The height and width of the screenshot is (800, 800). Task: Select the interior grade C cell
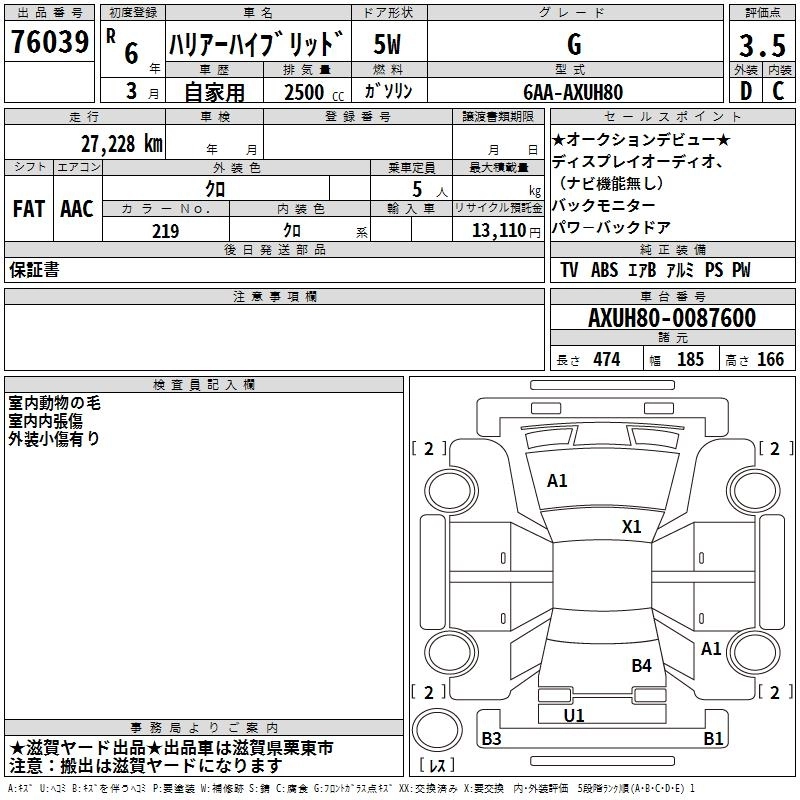pyautogui.click(x=779, y=91)
